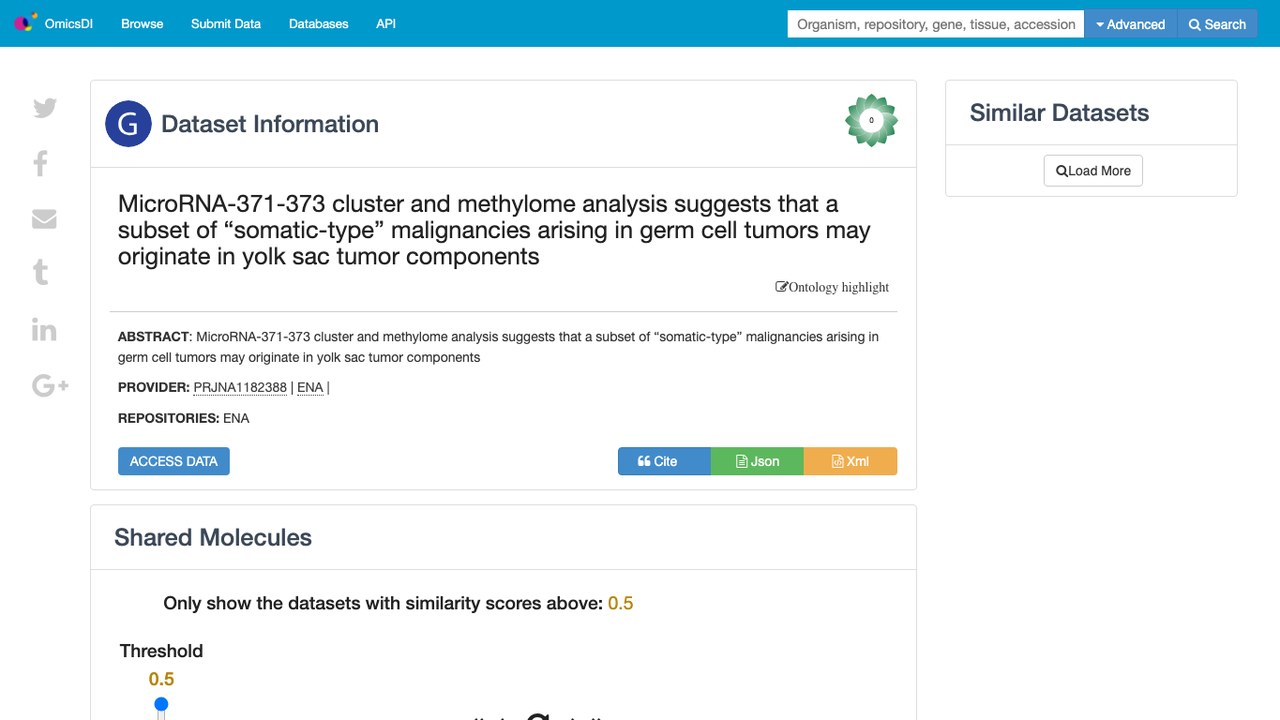
Task: Open the Browse menu
Action: 142,24
